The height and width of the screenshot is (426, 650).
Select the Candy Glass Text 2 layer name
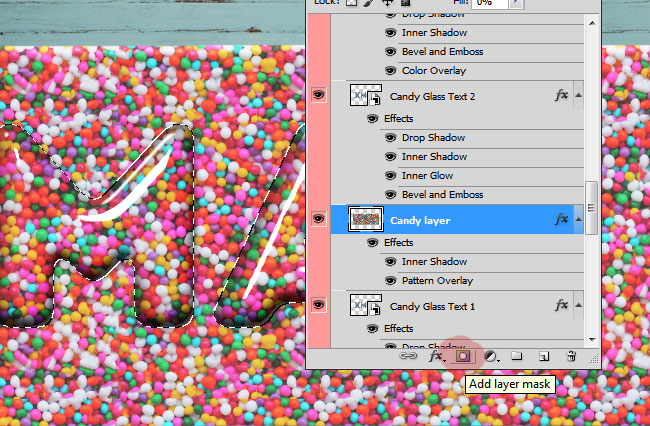tap(432, 97)
